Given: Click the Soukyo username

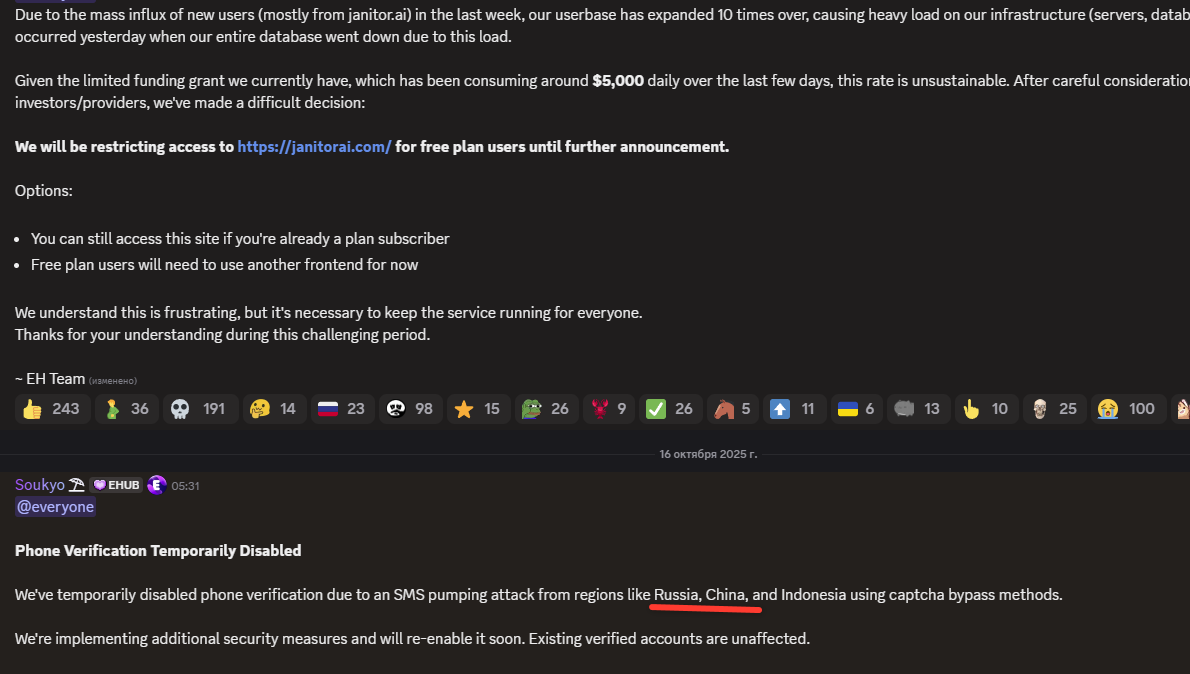Looking at the screenshot, I should pyautogui.click(x=39, y=485).
